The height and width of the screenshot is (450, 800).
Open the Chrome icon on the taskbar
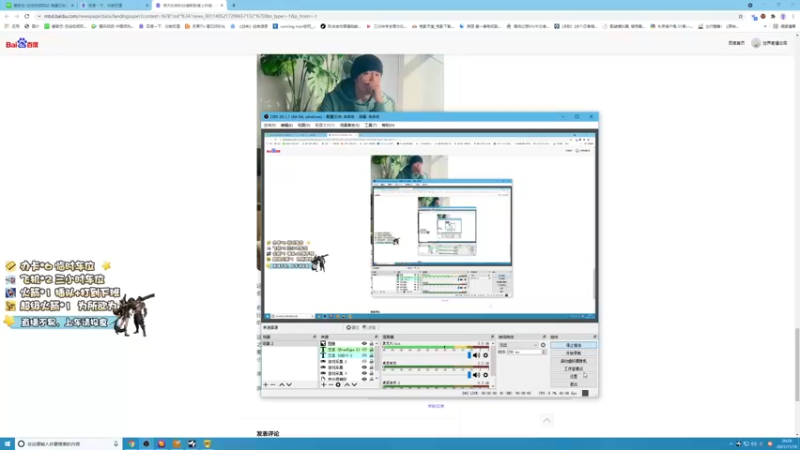[131, 444]
